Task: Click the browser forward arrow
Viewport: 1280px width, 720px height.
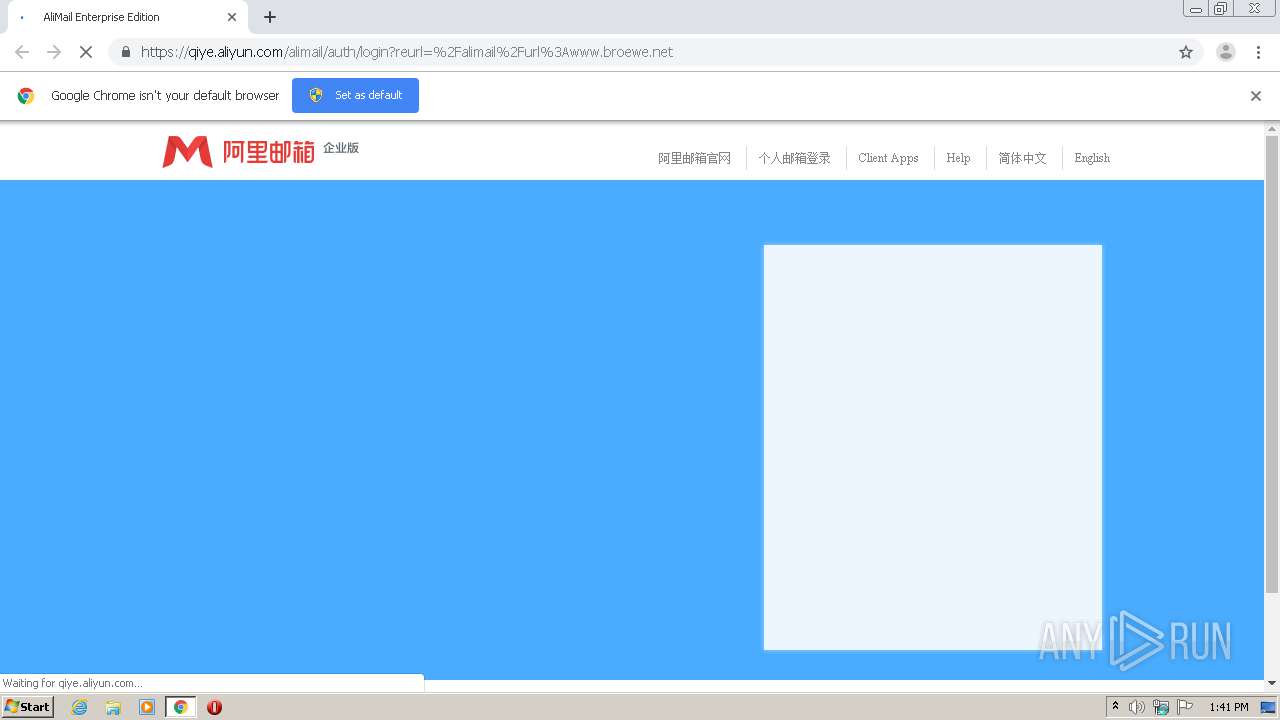Action: tap(54, 52)
